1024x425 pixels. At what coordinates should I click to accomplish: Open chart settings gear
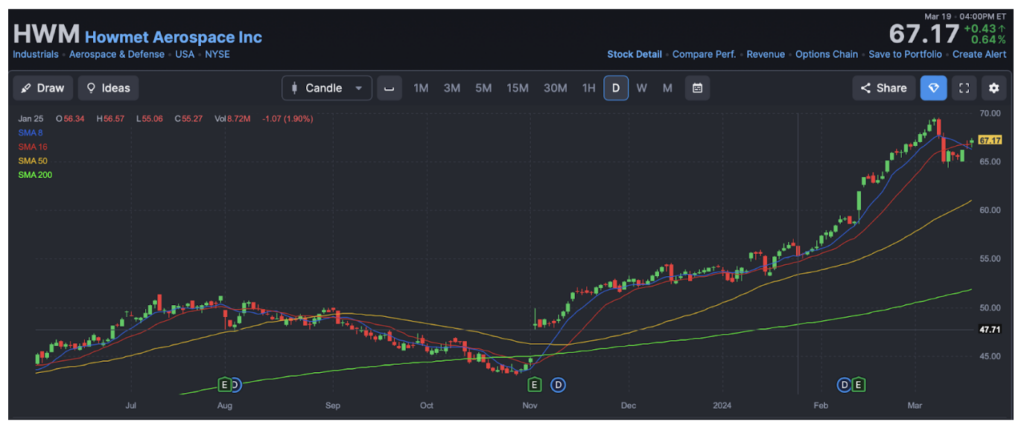pos(993,88)
